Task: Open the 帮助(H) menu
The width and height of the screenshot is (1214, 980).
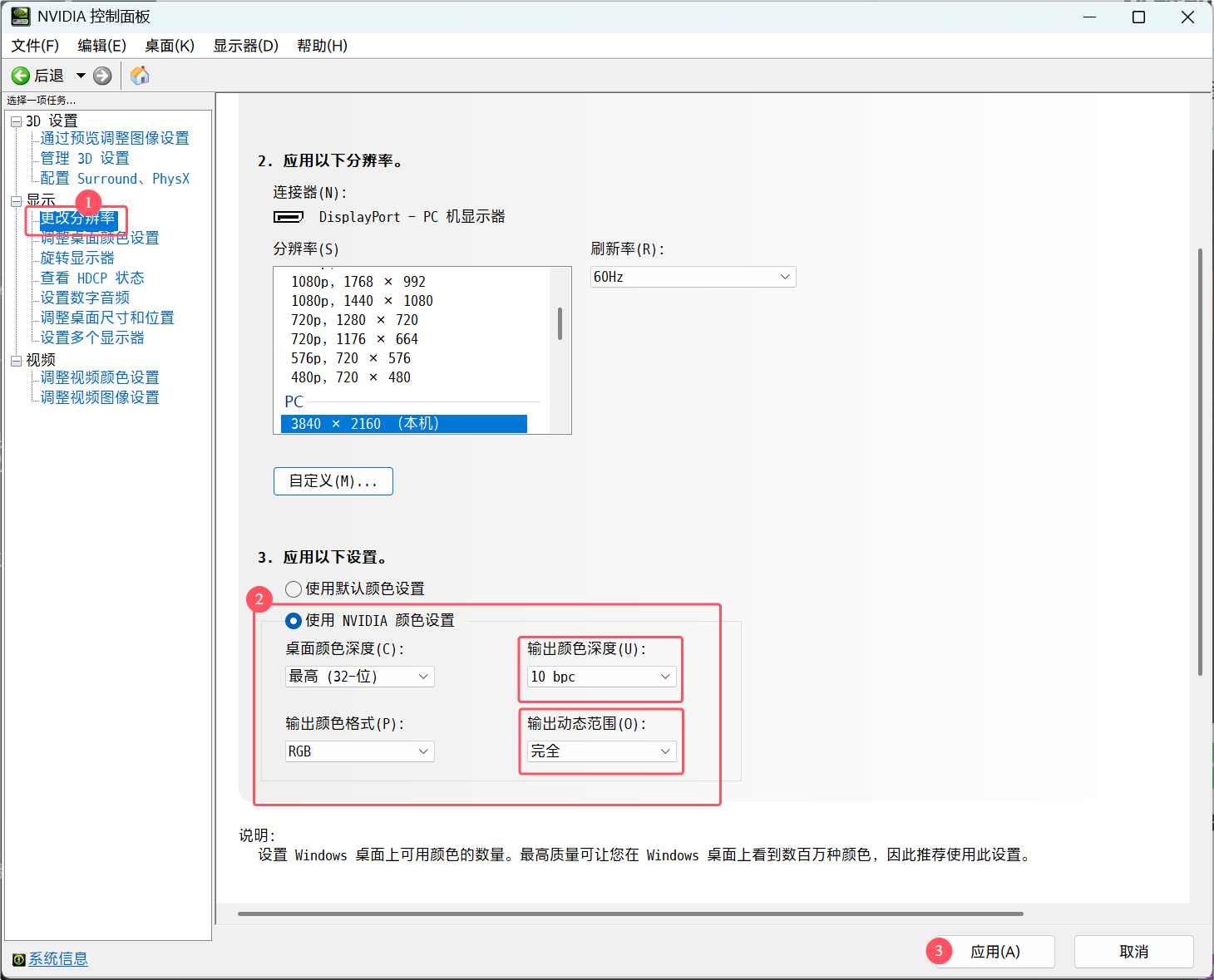Action: [x=322, y=46]
